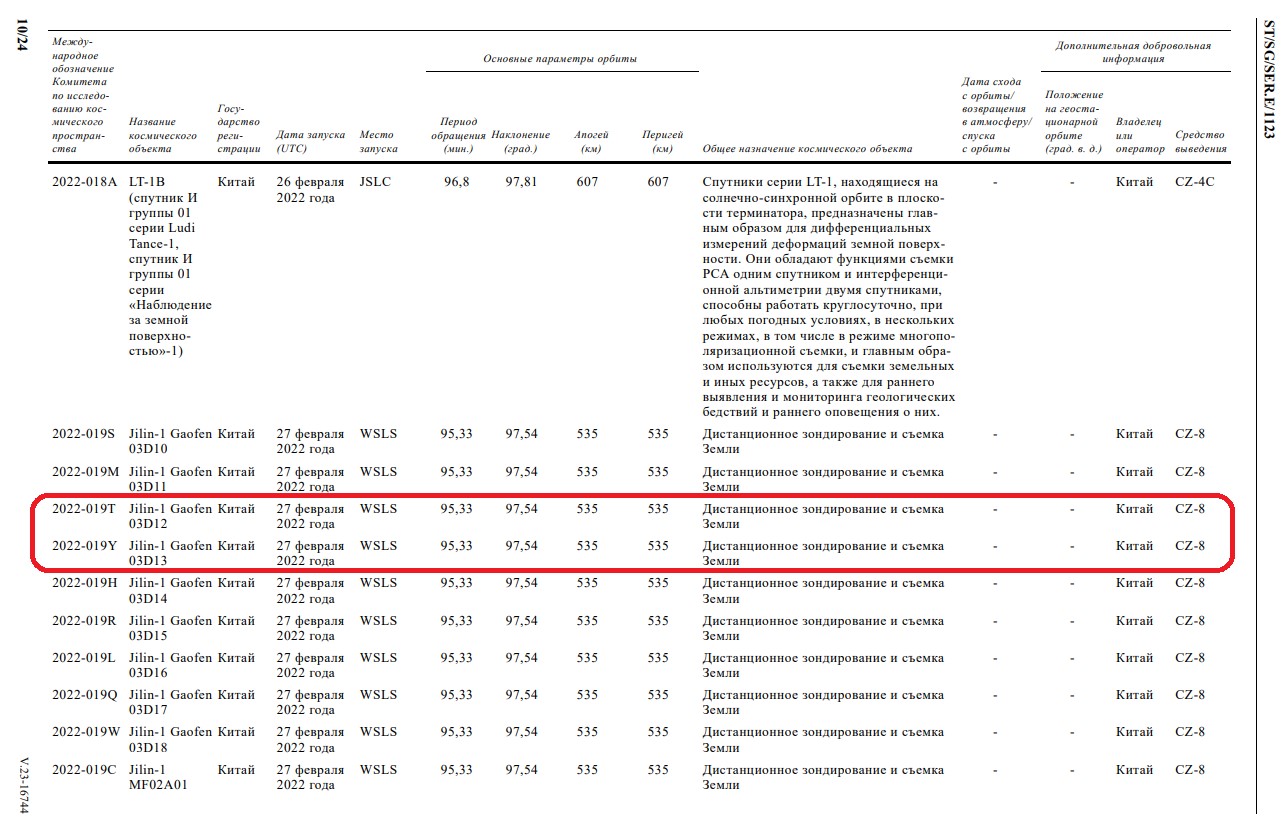Select the designation cell 2022-019R
This screenshot has height=824, width=1283.
pyautogui.click(x=84, y=620)
